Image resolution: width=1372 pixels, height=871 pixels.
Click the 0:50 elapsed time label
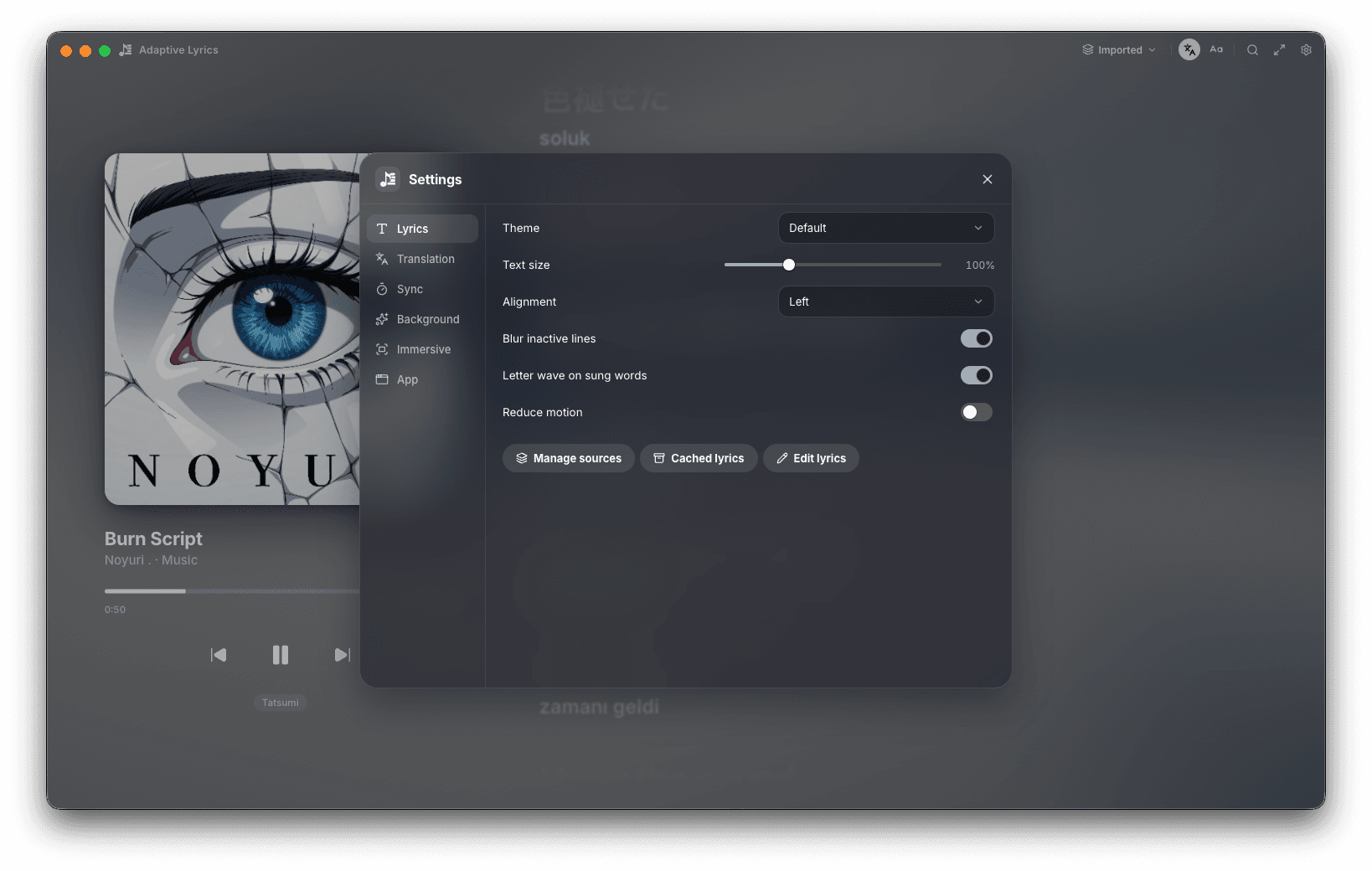[x=115, y=610]
